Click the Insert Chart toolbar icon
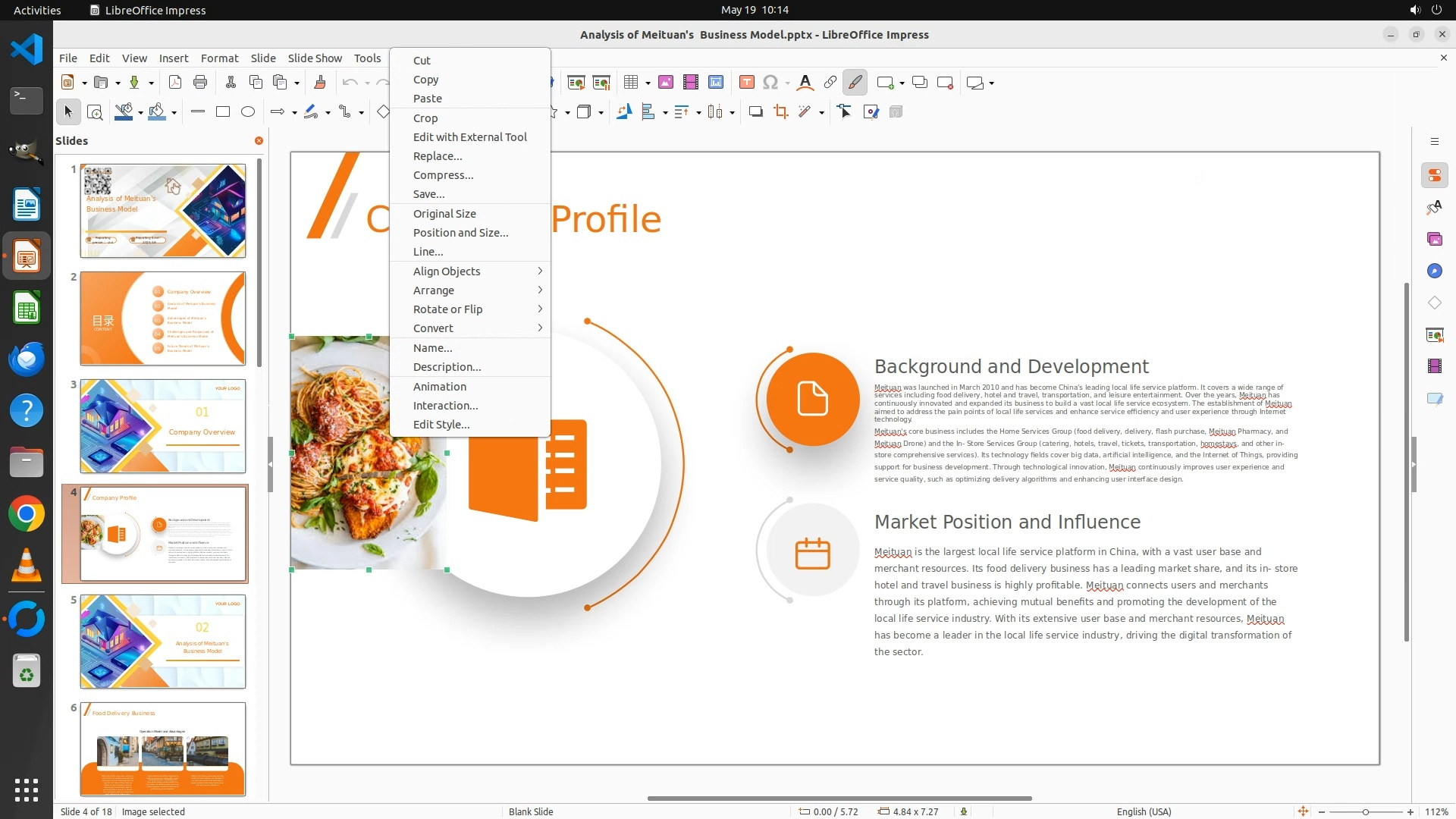Viewport: 1456px width, 819px height. point(716,83)
